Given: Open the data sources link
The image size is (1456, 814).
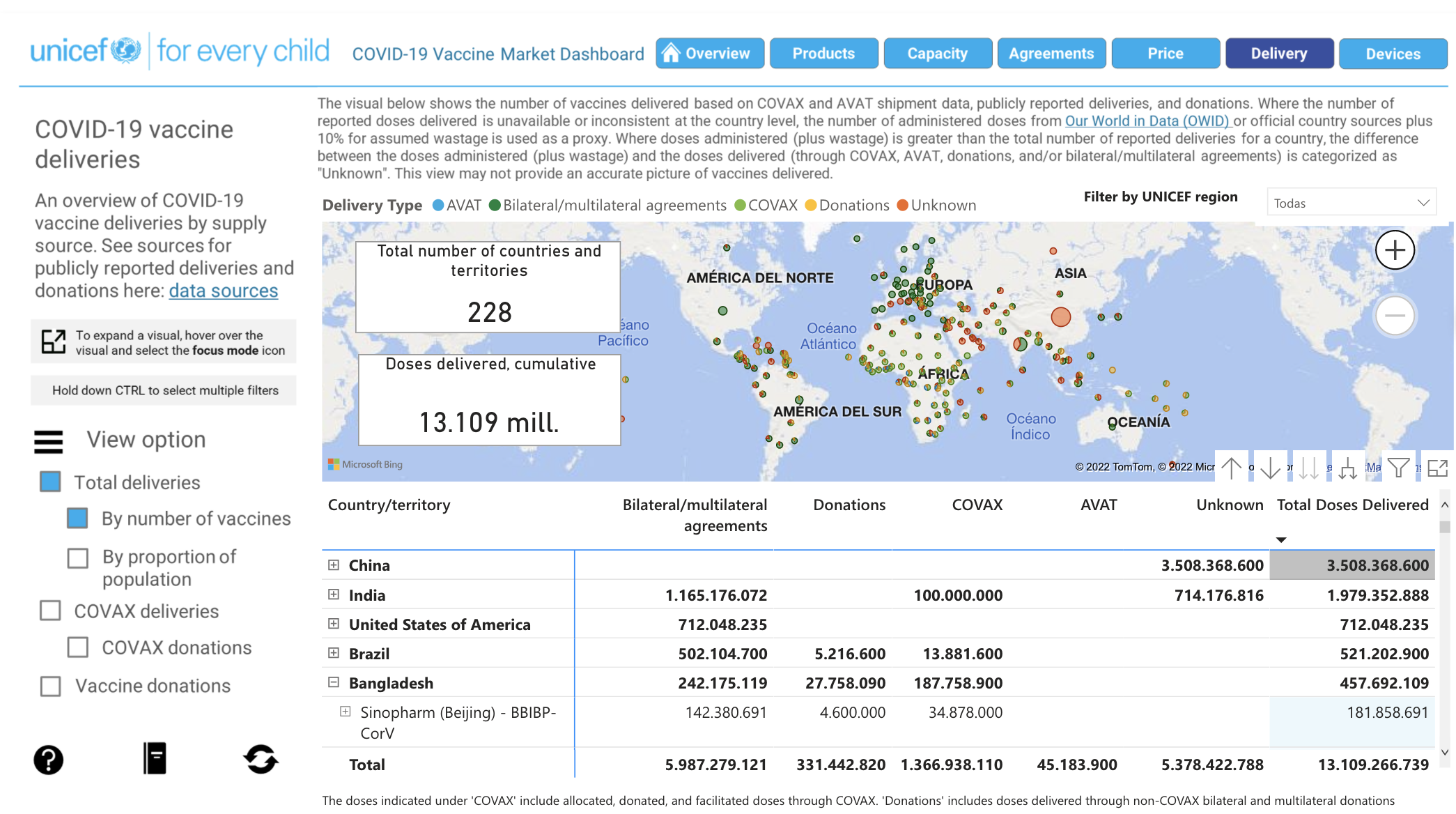Looking at the screenshot, I should click(223, 291).
